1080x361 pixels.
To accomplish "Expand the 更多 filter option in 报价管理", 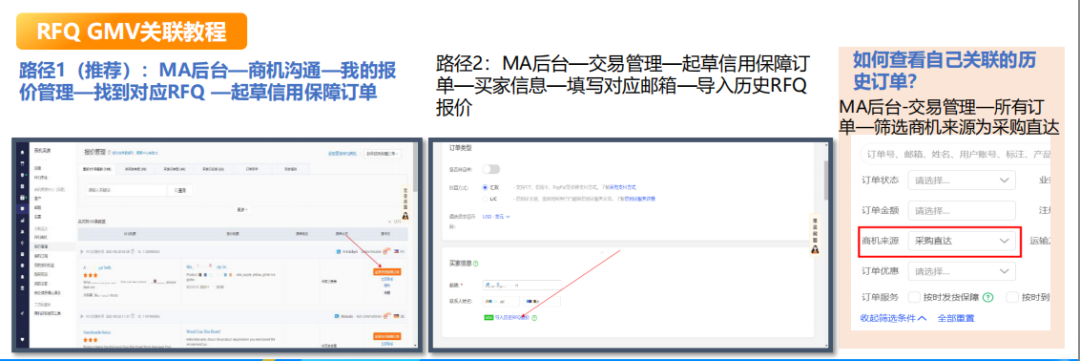I will point(242,209).
